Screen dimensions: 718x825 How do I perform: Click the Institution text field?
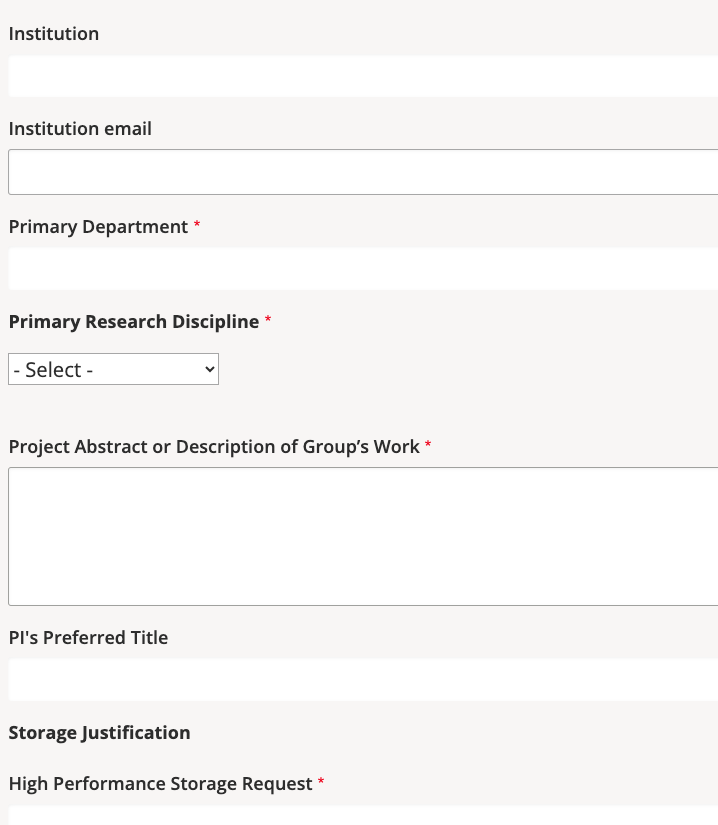pos(362,76)
